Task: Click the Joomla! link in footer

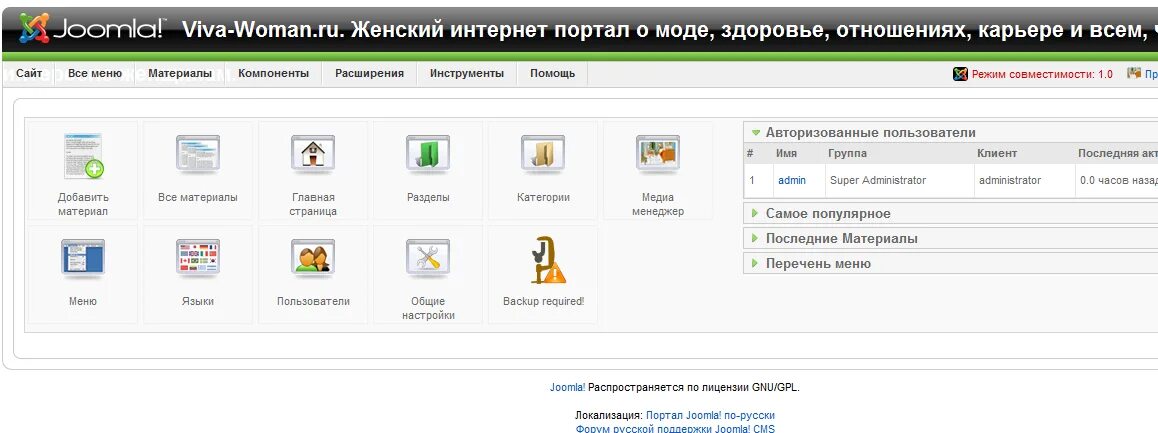Action: pos(567,387)
